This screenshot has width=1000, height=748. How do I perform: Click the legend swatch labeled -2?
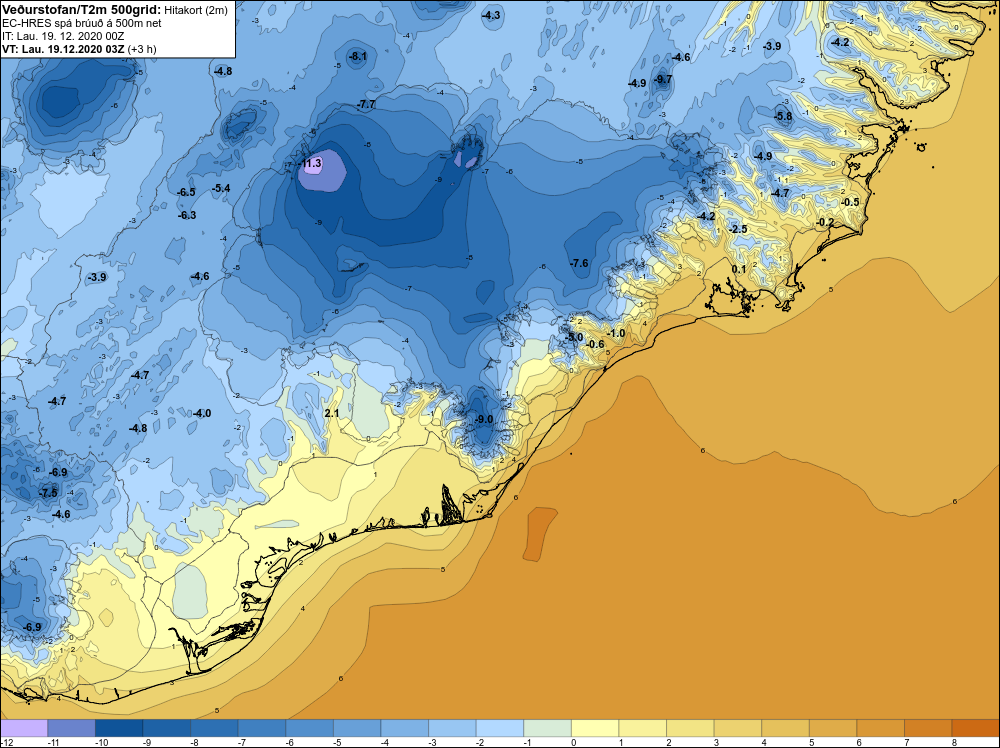pos(500,728)
